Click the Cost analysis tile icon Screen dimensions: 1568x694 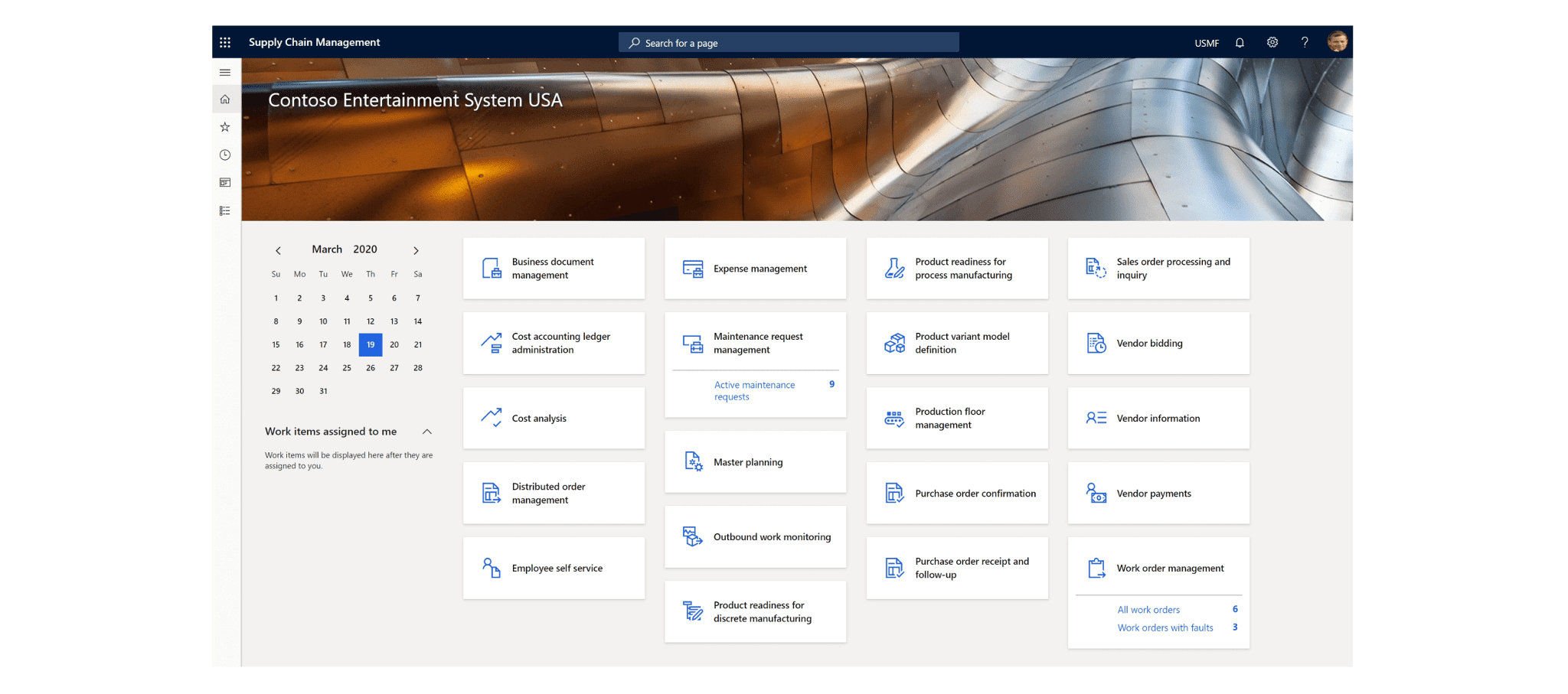pyautogui.click(x=492, y=418)
